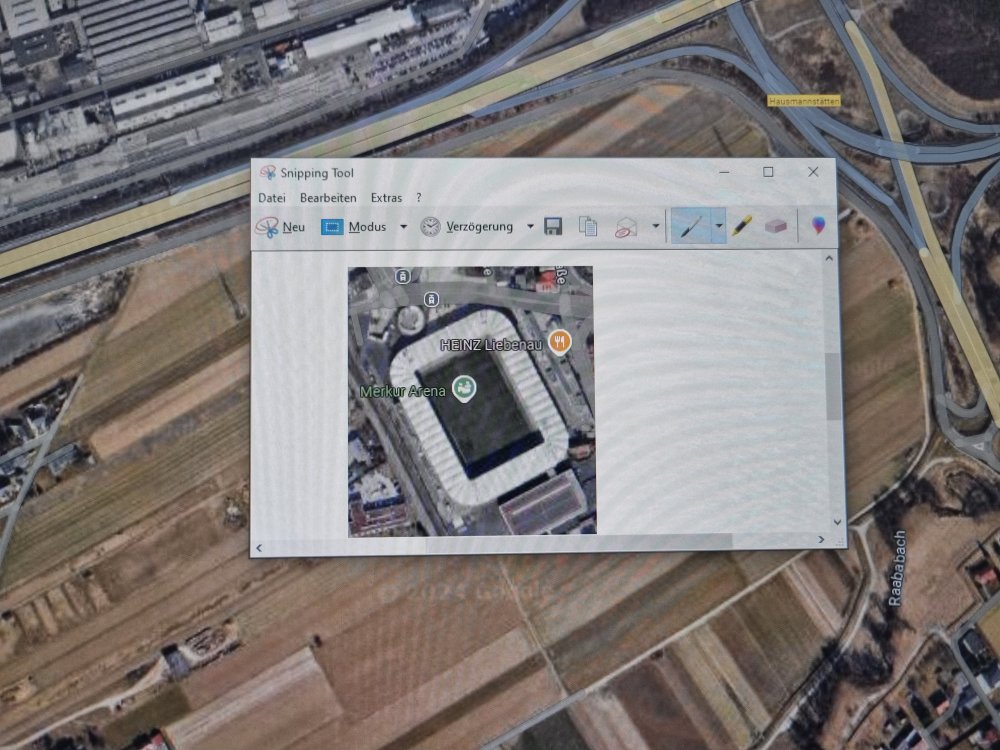Select the Pen tool
The height and width of the screenshot is (750, 1000).
coord(690,227)
